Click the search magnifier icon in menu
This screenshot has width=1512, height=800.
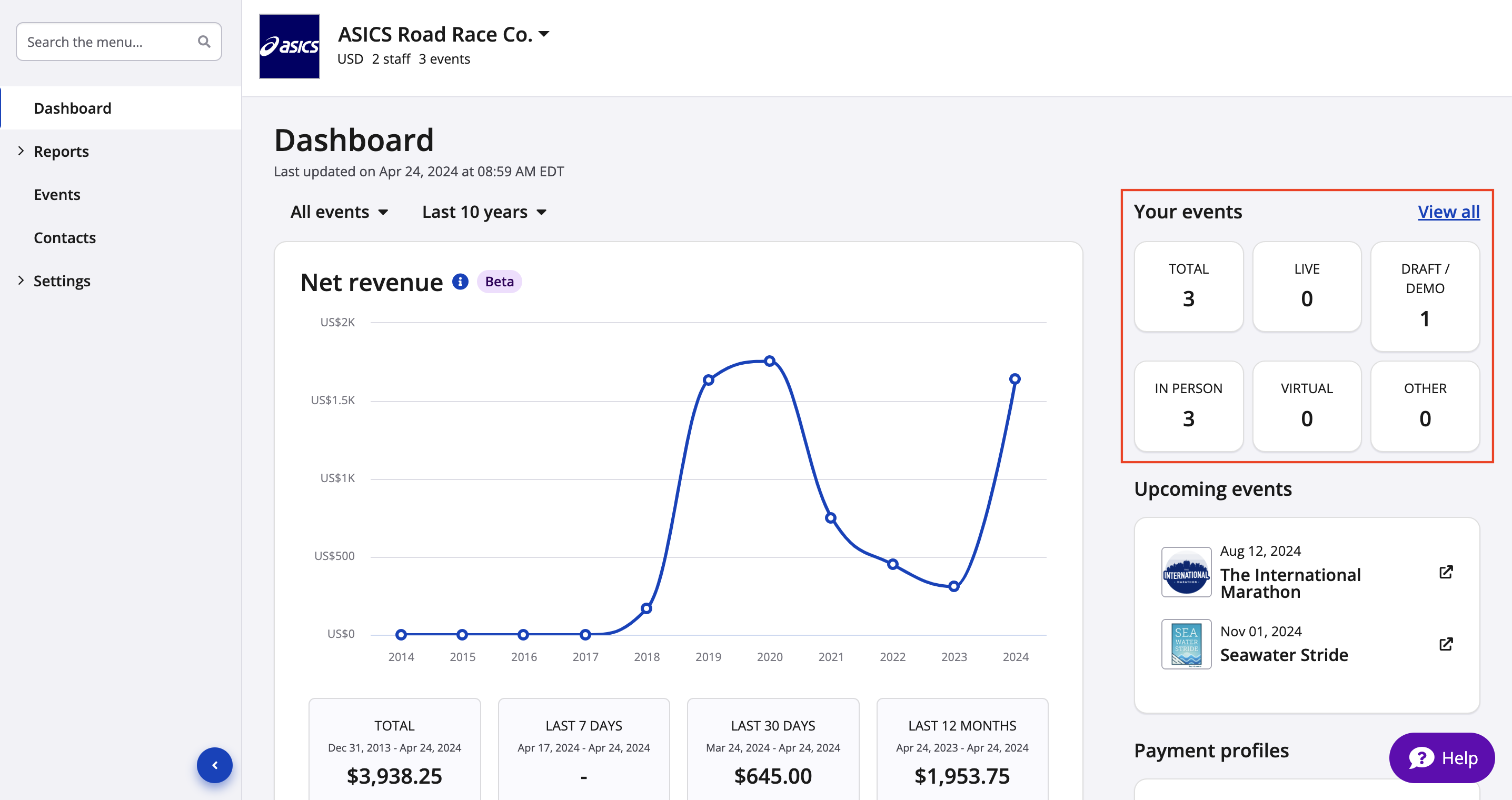pos(204,42)
